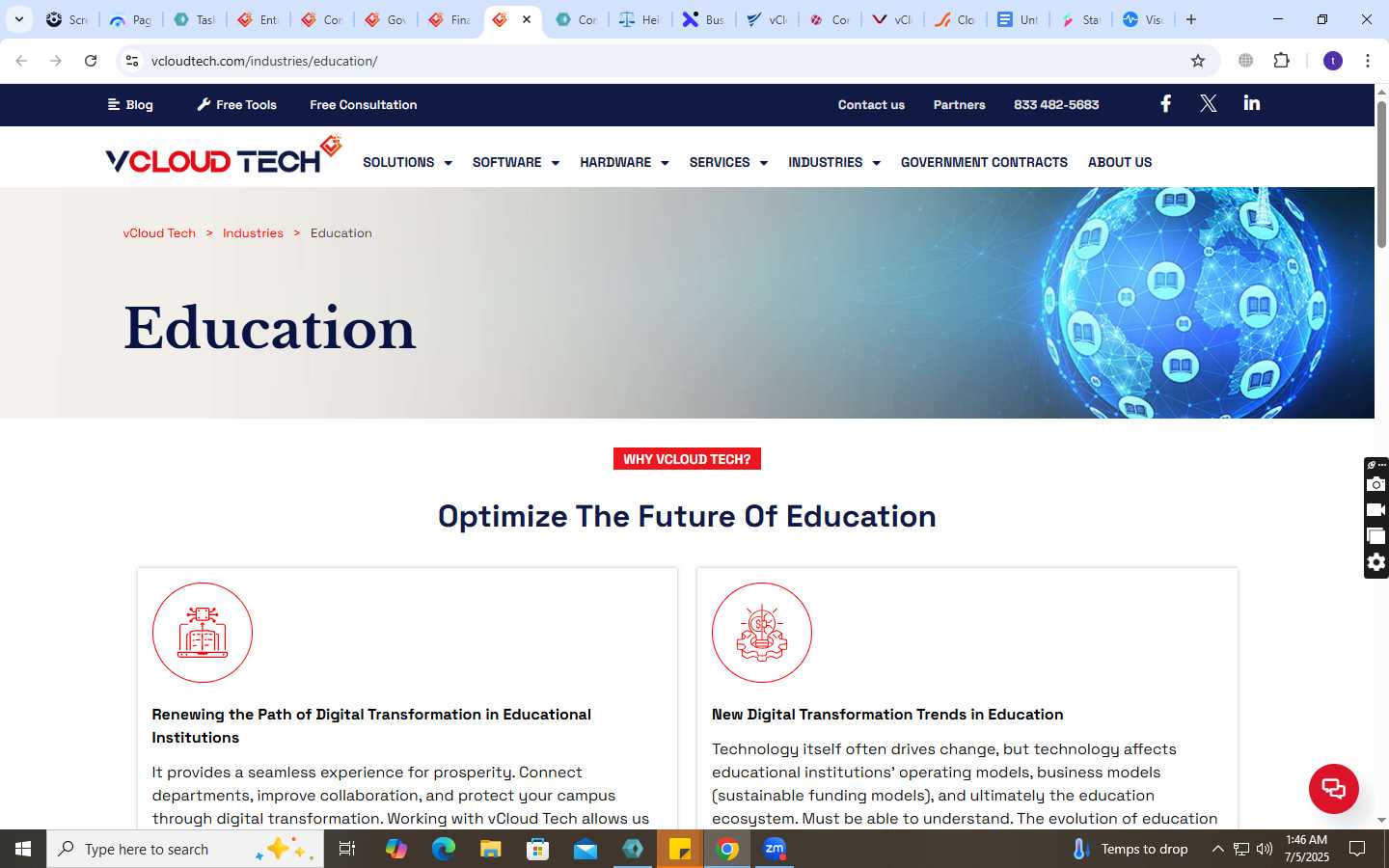Click the WHY VCLOUD TECH? red badge

(687, 459)
